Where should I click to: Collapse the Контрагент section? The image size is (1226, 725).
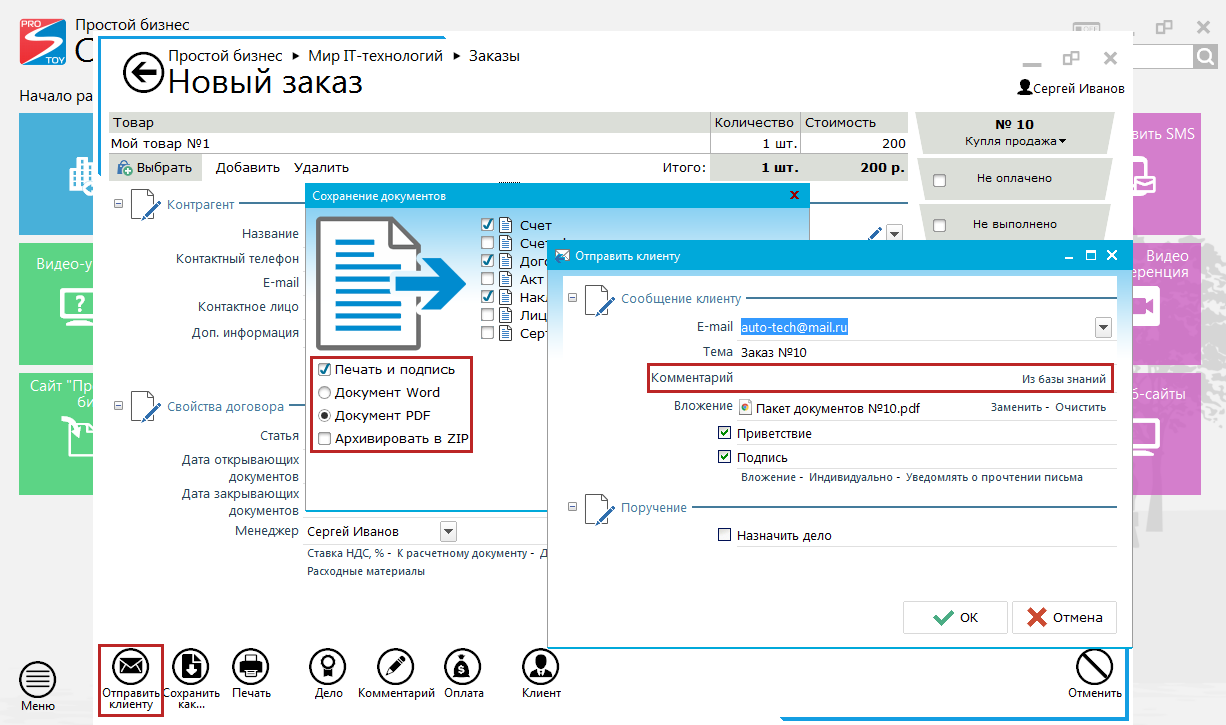tap(119, 204)
